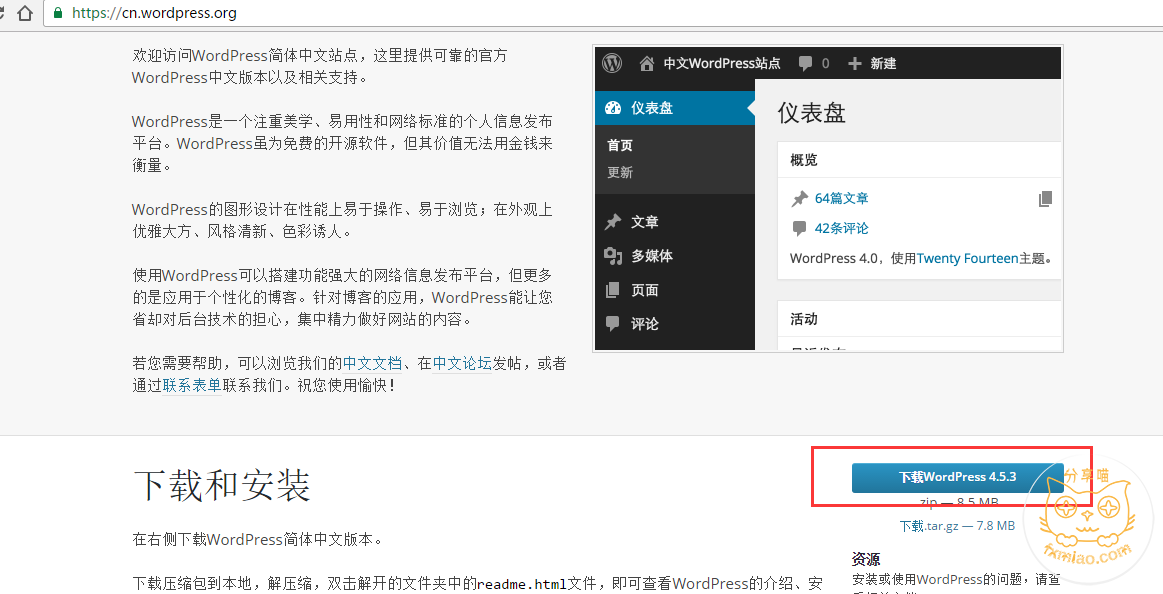The width and height of the screenshot is (1163, 594).
Task: Click the media icon beside 多媒体
Action: [613, 256]
